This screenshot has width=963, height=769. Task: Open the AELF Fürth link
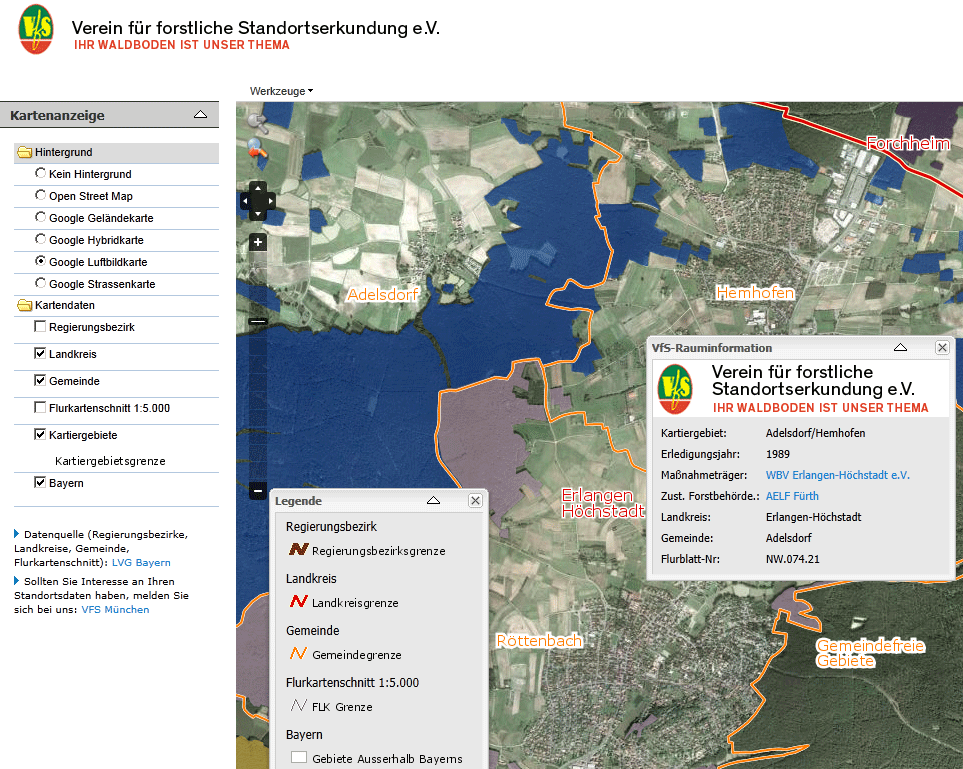click(792, 496)
